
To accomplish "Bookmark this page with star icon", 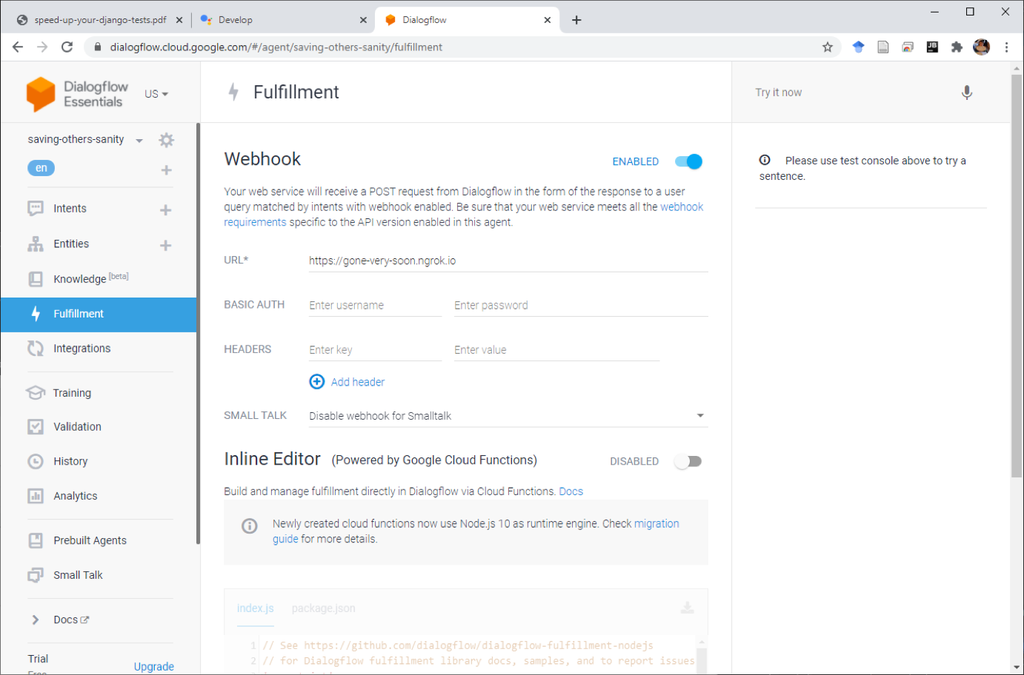I will point(827,47).
